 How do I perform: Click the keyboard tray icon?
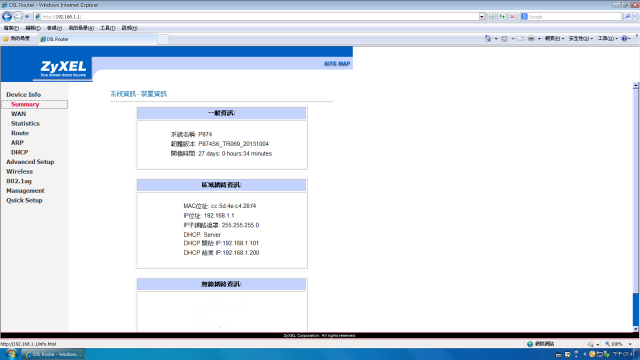558,355
